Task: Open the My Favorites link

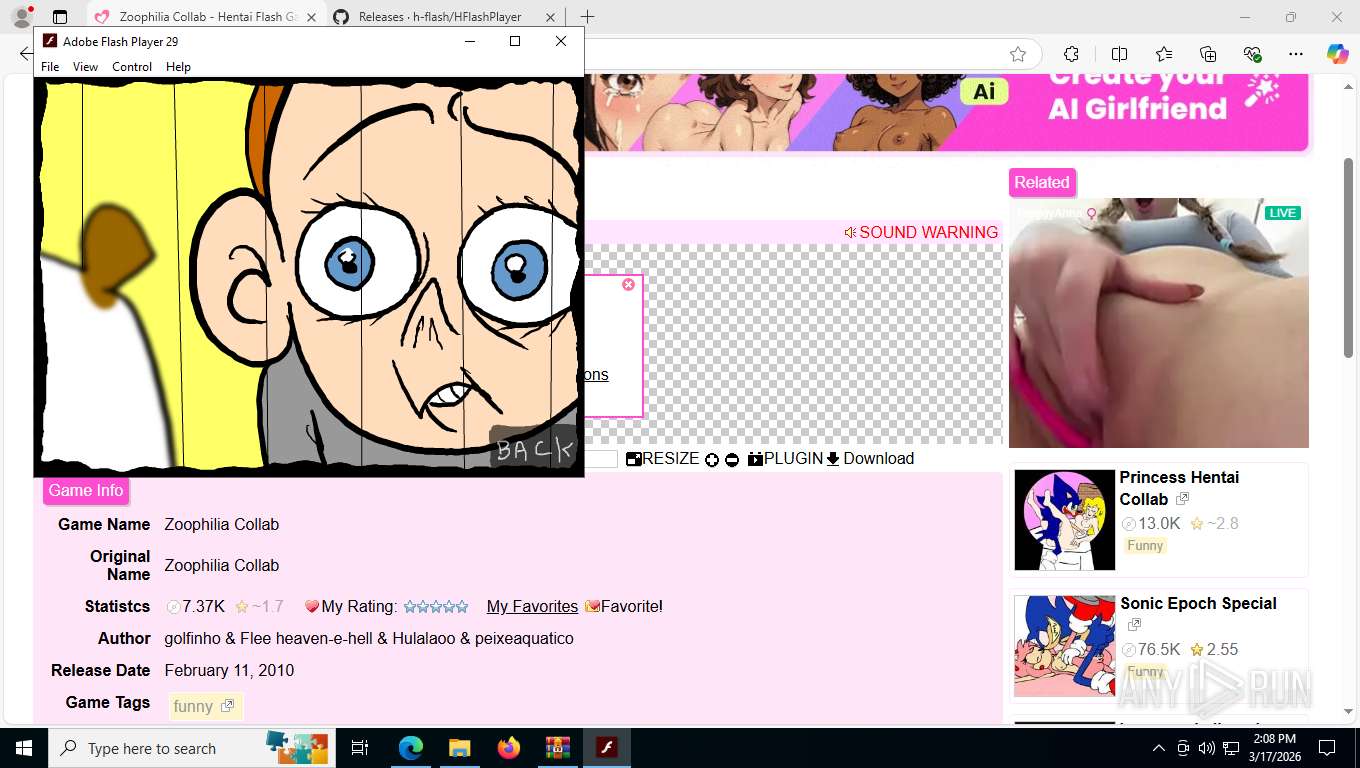Action: tap(532, 606)
